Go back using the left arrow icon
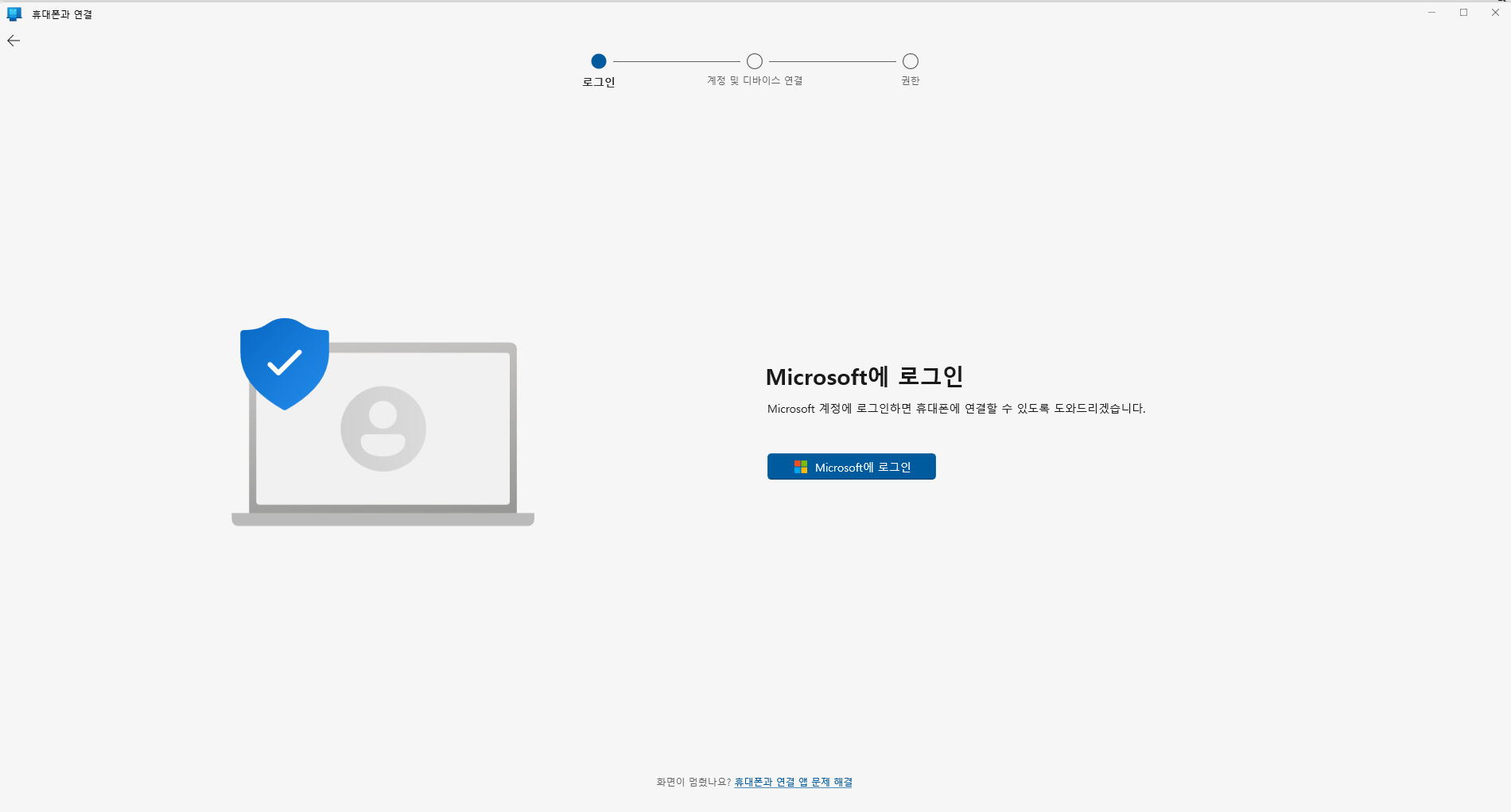The width and height of the screenshot is (1511, 812). click(14, 41)
